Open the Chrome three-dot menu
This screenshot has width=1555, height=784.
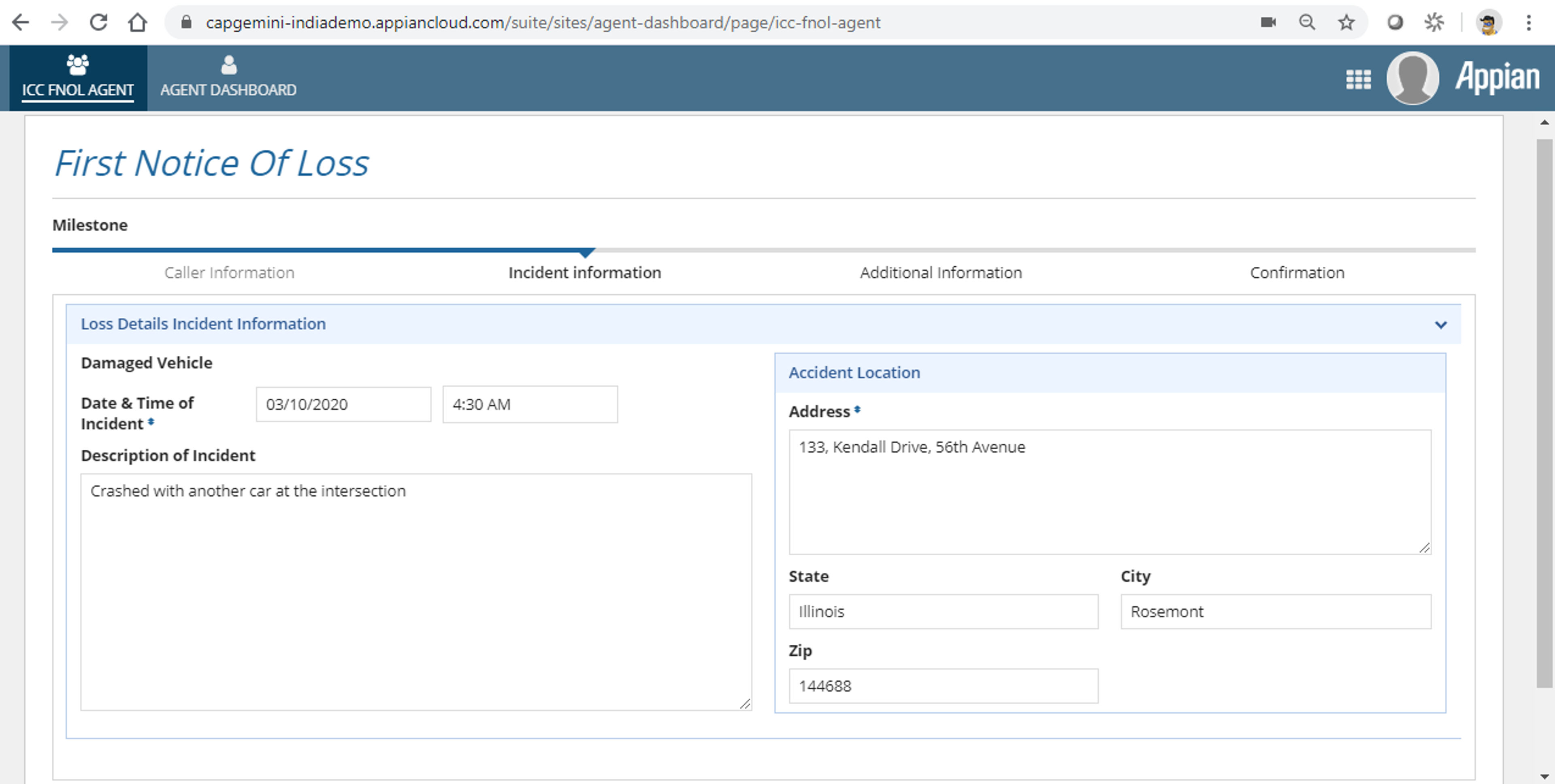[x=1528, y=22]
